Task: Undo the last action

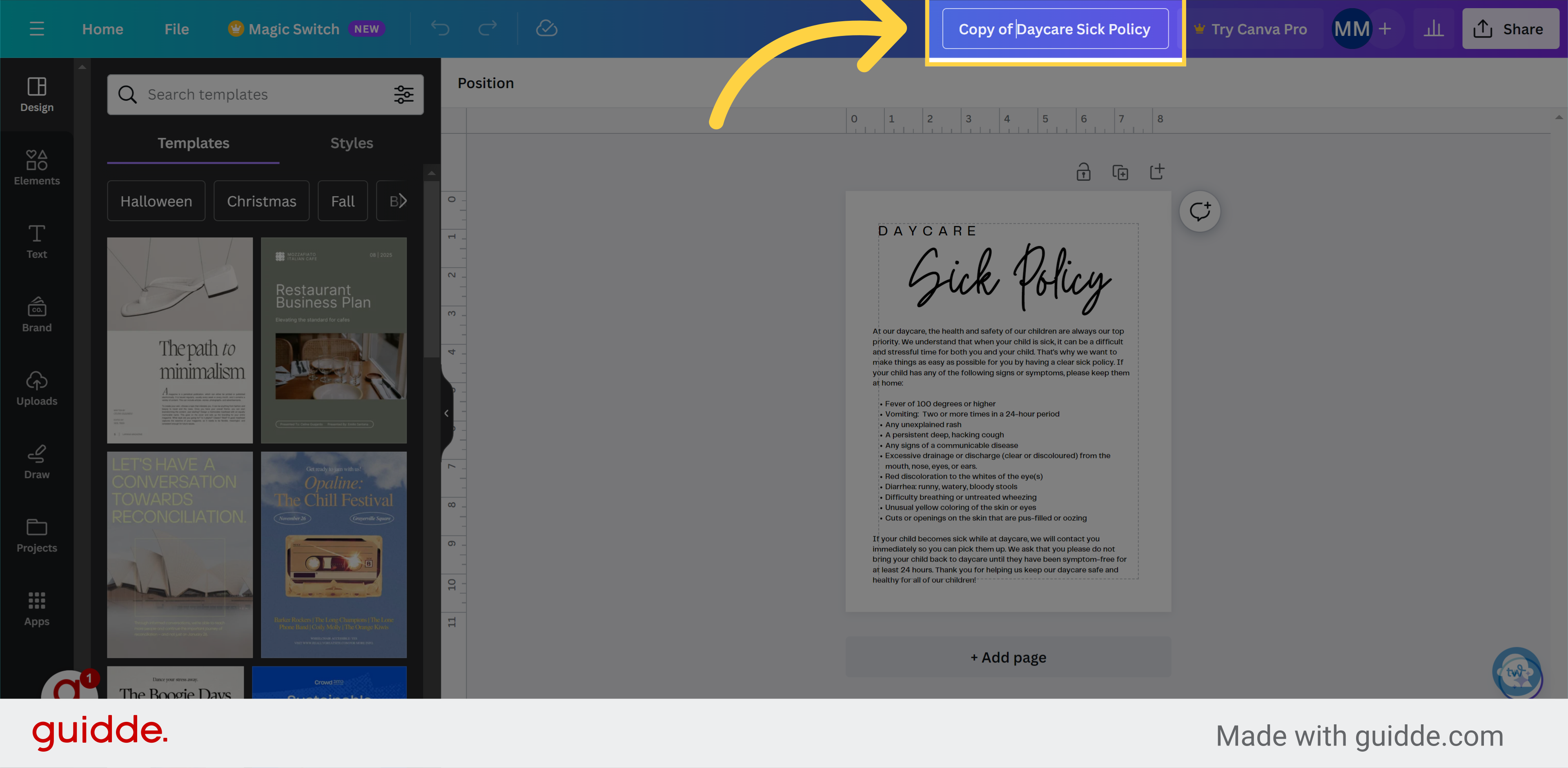Action: [440, 29]
